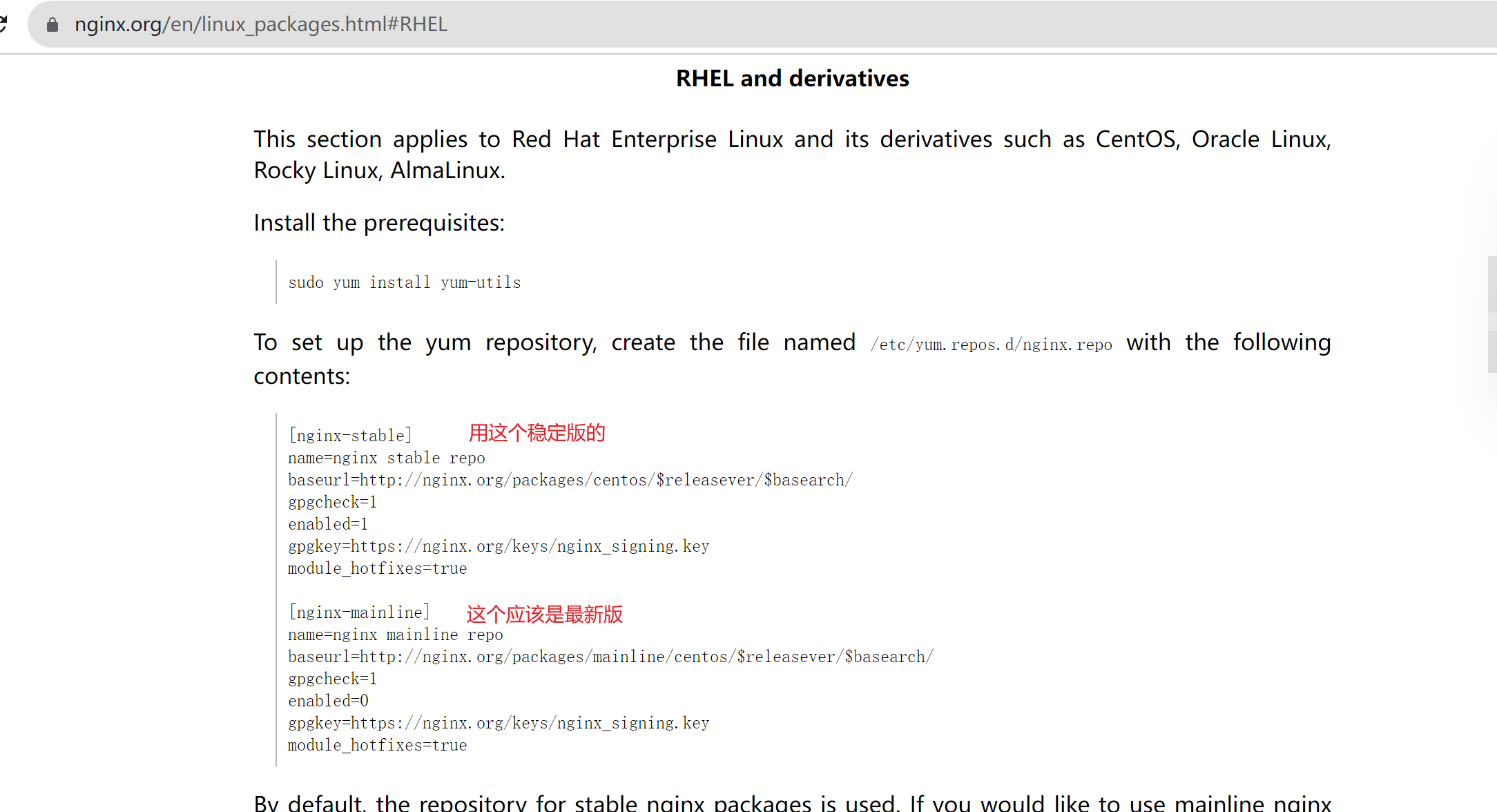Click the name=nginx mainline repo line
Viewport: 1497px width, 812px height.
click(x=395, y=635)
